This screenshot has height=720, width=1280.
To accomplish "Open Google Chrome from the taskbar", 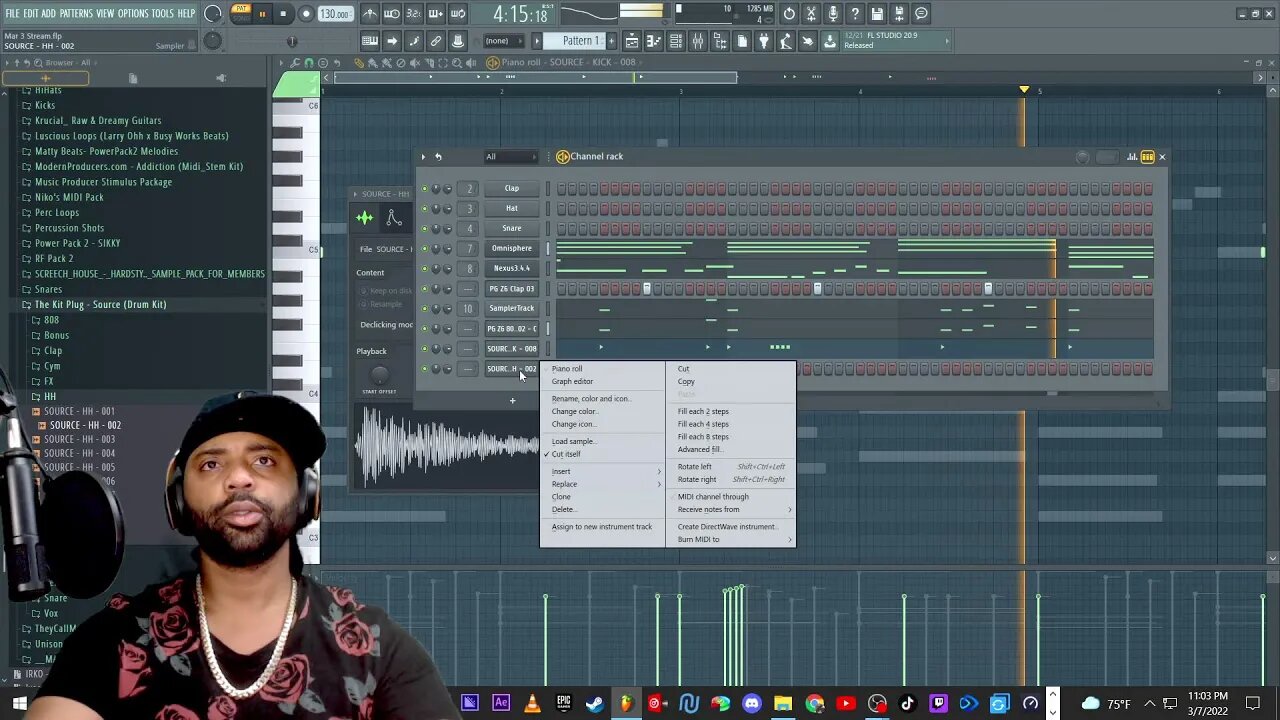I will [x=814, y=703].
